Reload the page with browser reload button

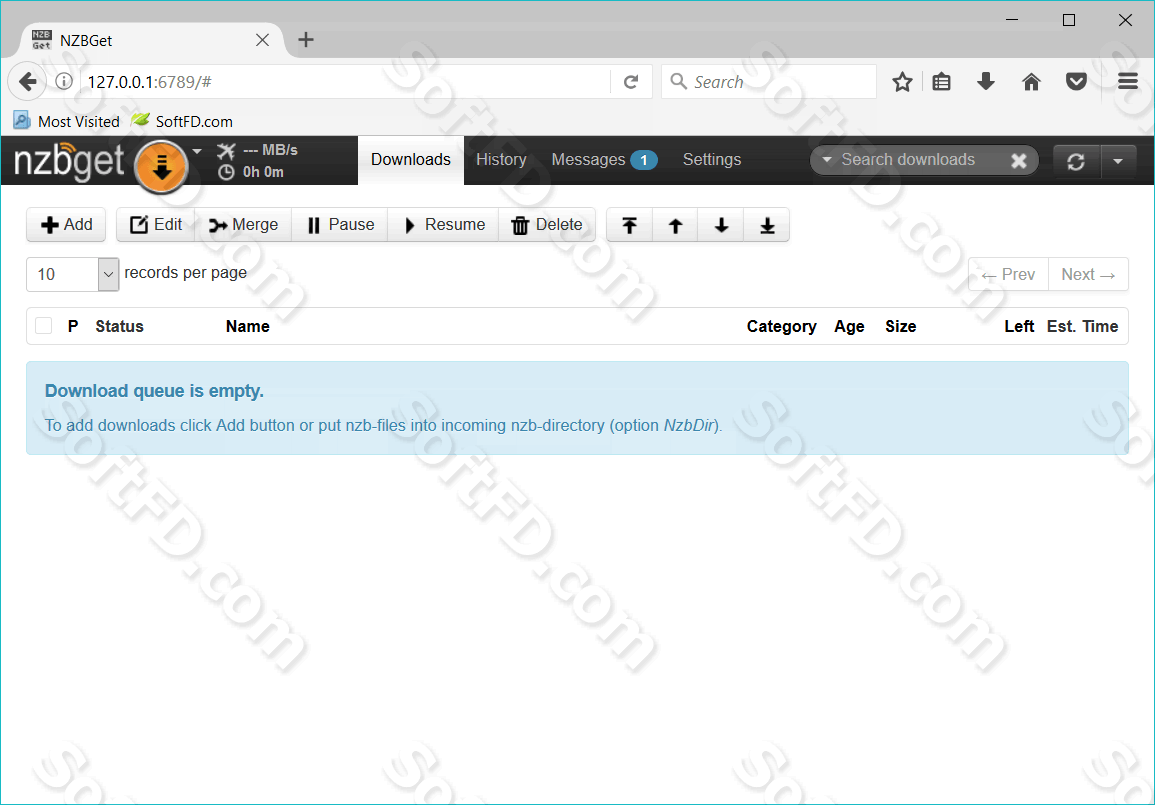point(631,82)
